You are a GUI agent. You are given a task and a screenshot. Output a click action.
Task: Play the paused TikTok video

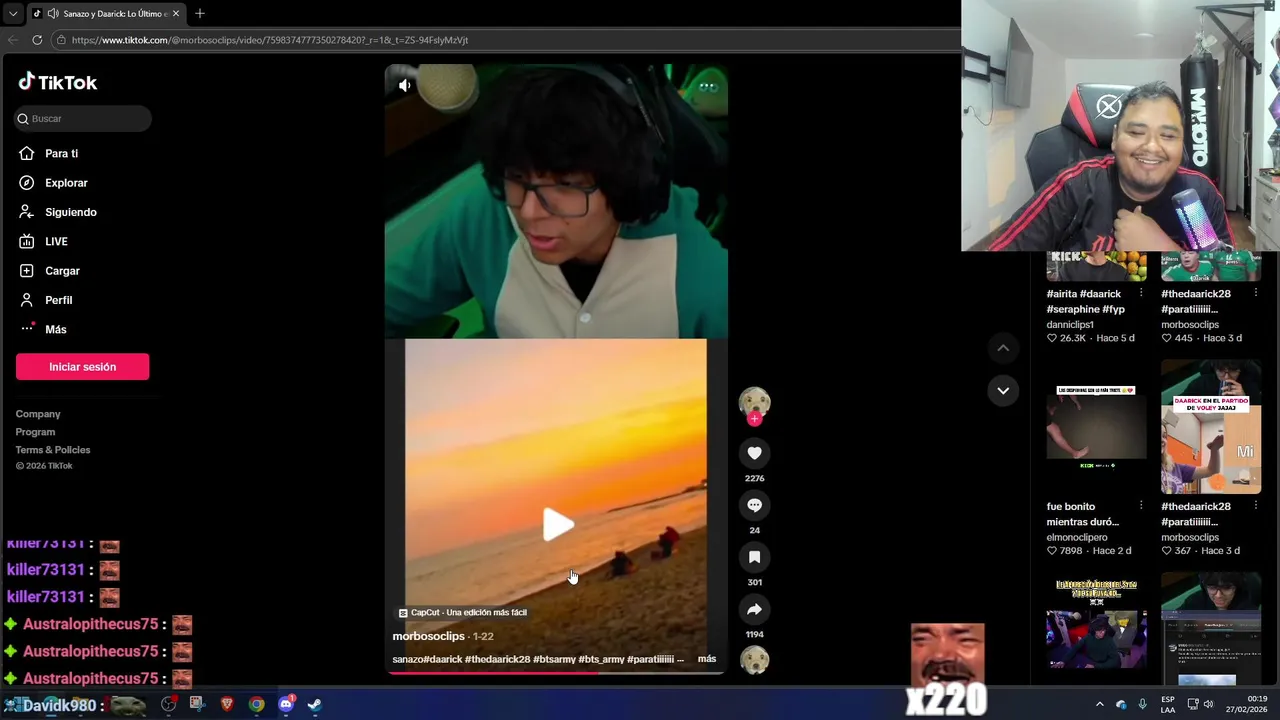pyautogui.click(x=557, y=524)
